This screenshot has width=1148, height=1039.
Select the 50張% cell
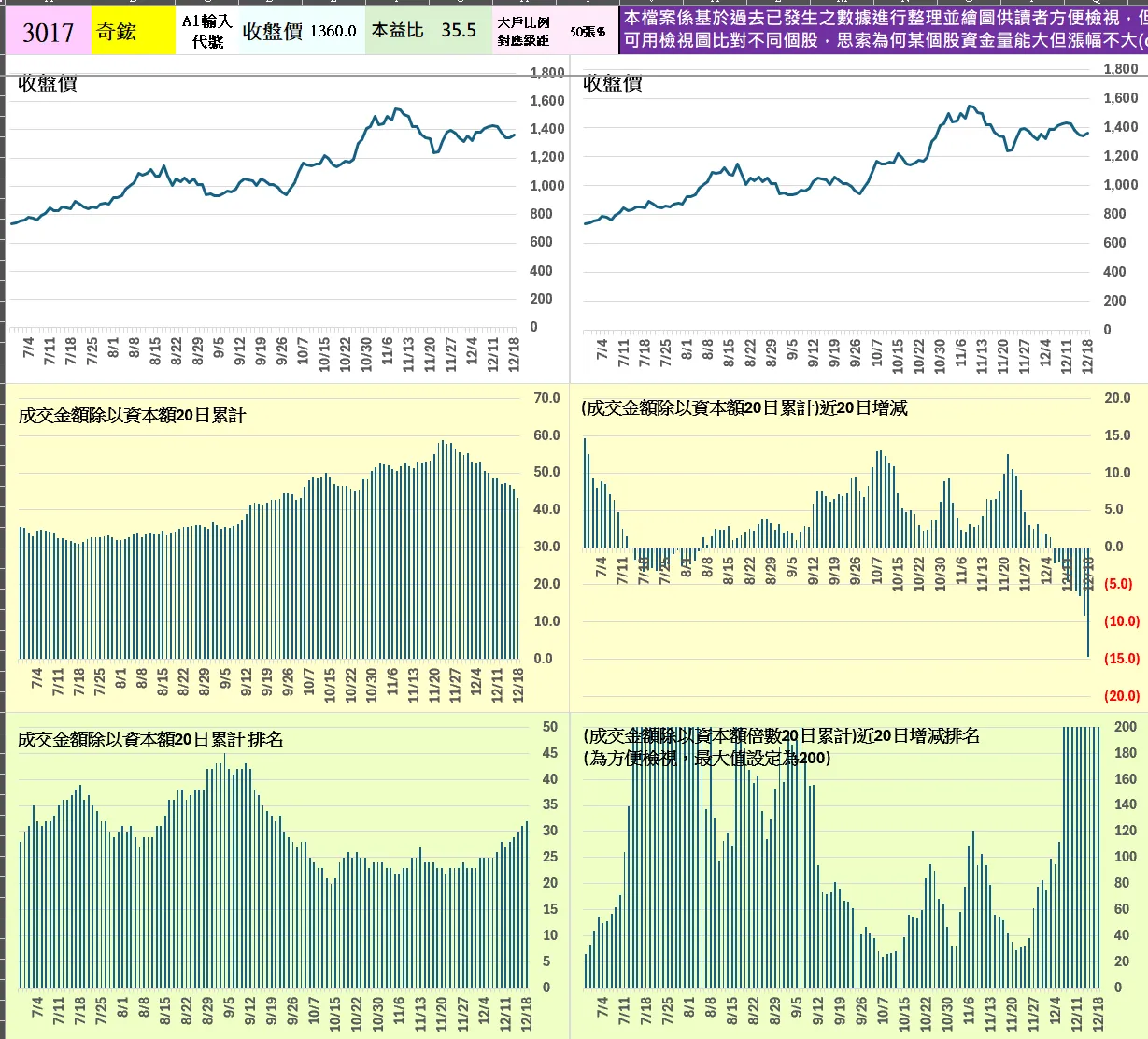coord(588,32)
